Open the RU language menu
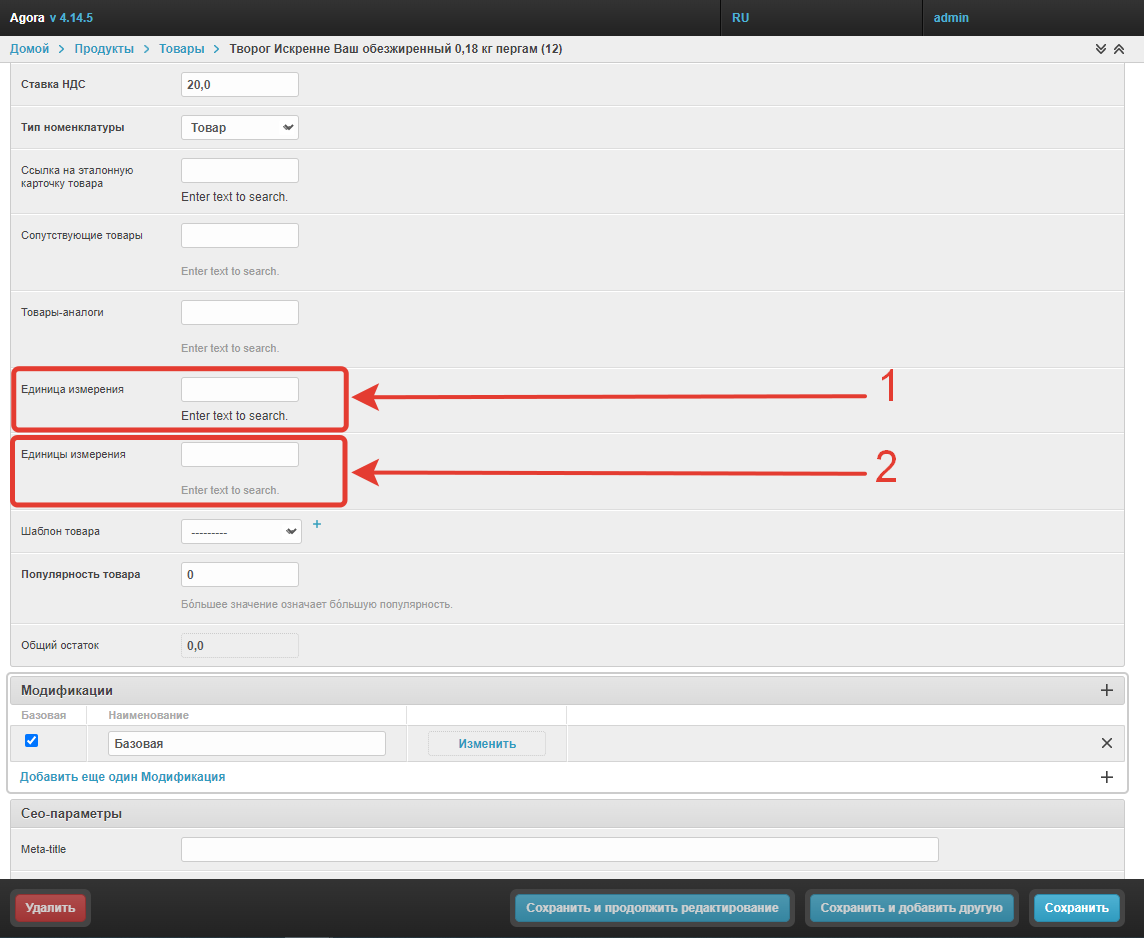The image size is (1144, 938). [741, 18]
